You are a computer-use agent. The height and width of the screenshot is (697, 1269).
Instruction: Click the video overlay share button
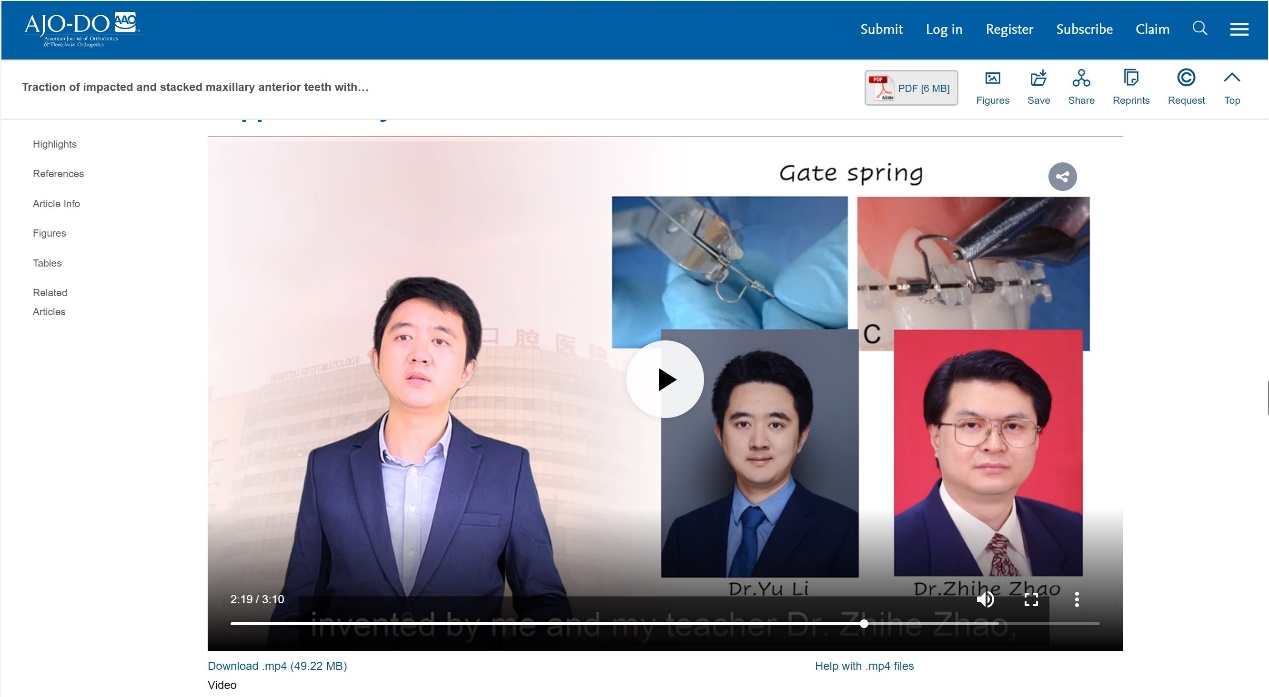coord(1062,177)
